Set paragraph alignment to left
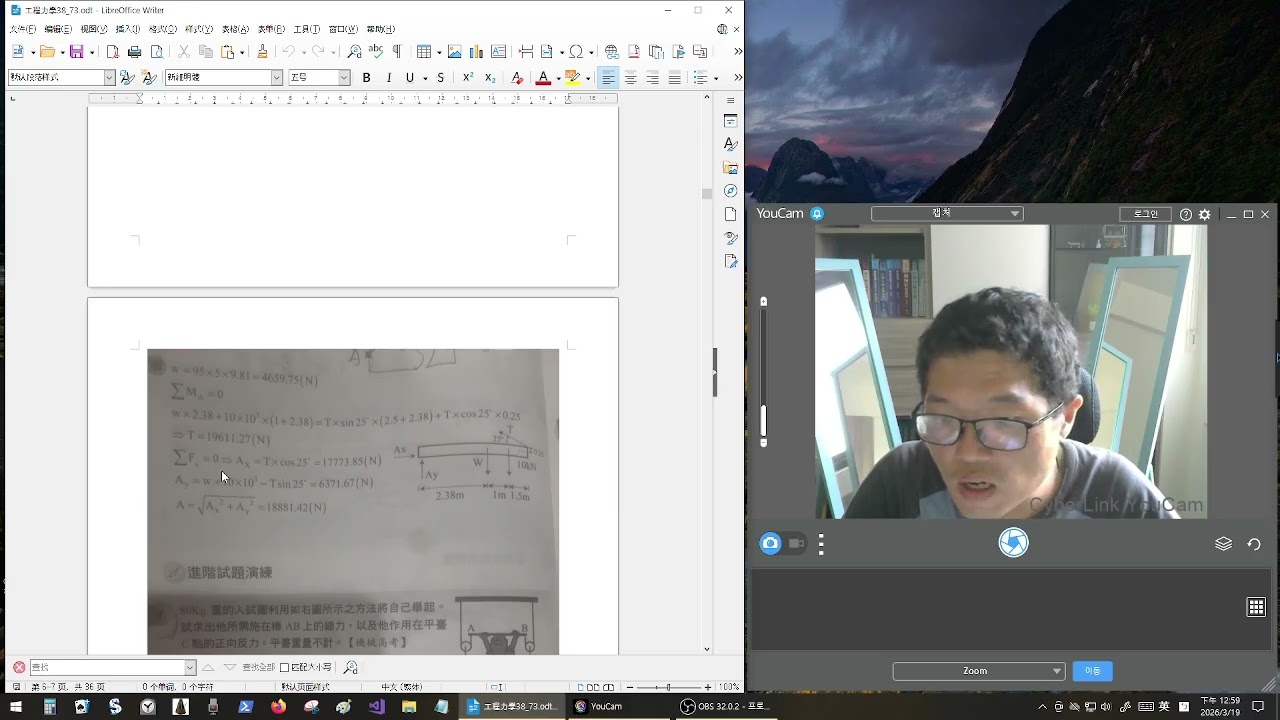Viewport: 1280px width, 720px height. pyautogui.click(x=608, y=78)
